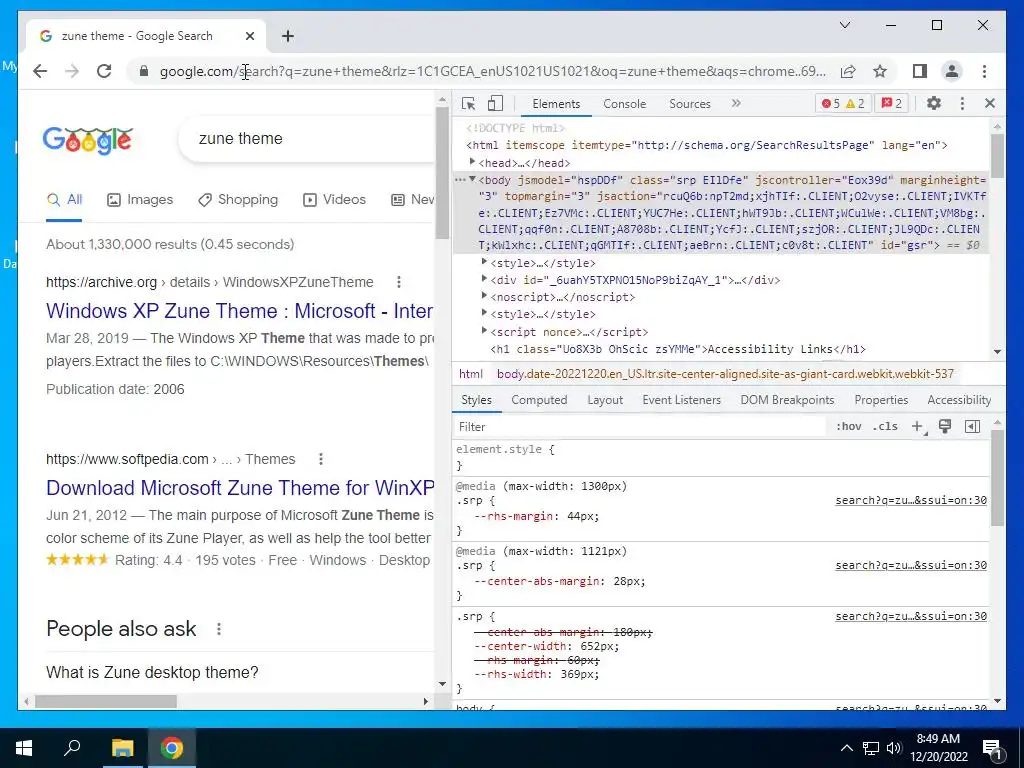Open the taskbar notification center

992,748
